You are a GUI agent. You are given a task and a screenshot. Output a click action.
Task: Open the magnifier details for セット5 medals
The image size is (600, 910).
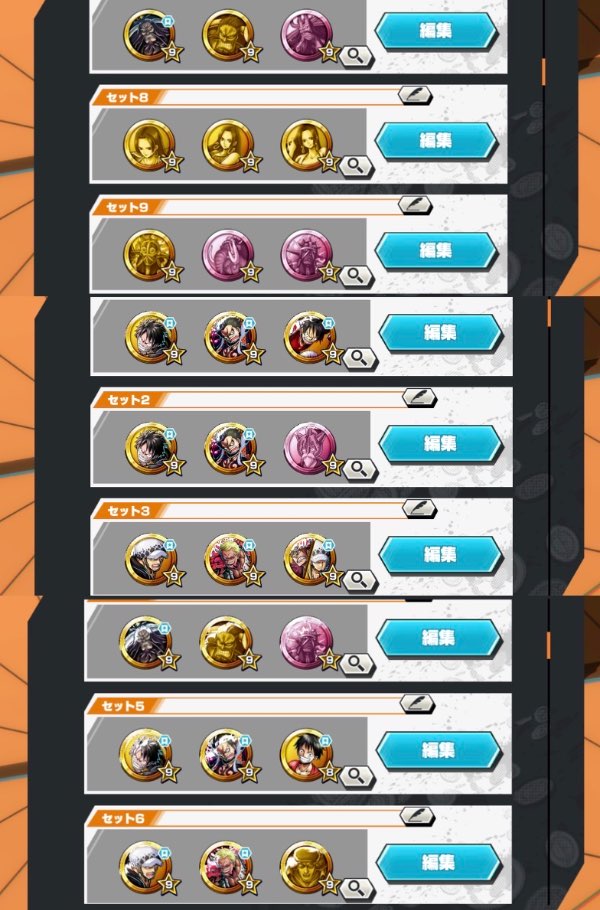coord(357,775)
